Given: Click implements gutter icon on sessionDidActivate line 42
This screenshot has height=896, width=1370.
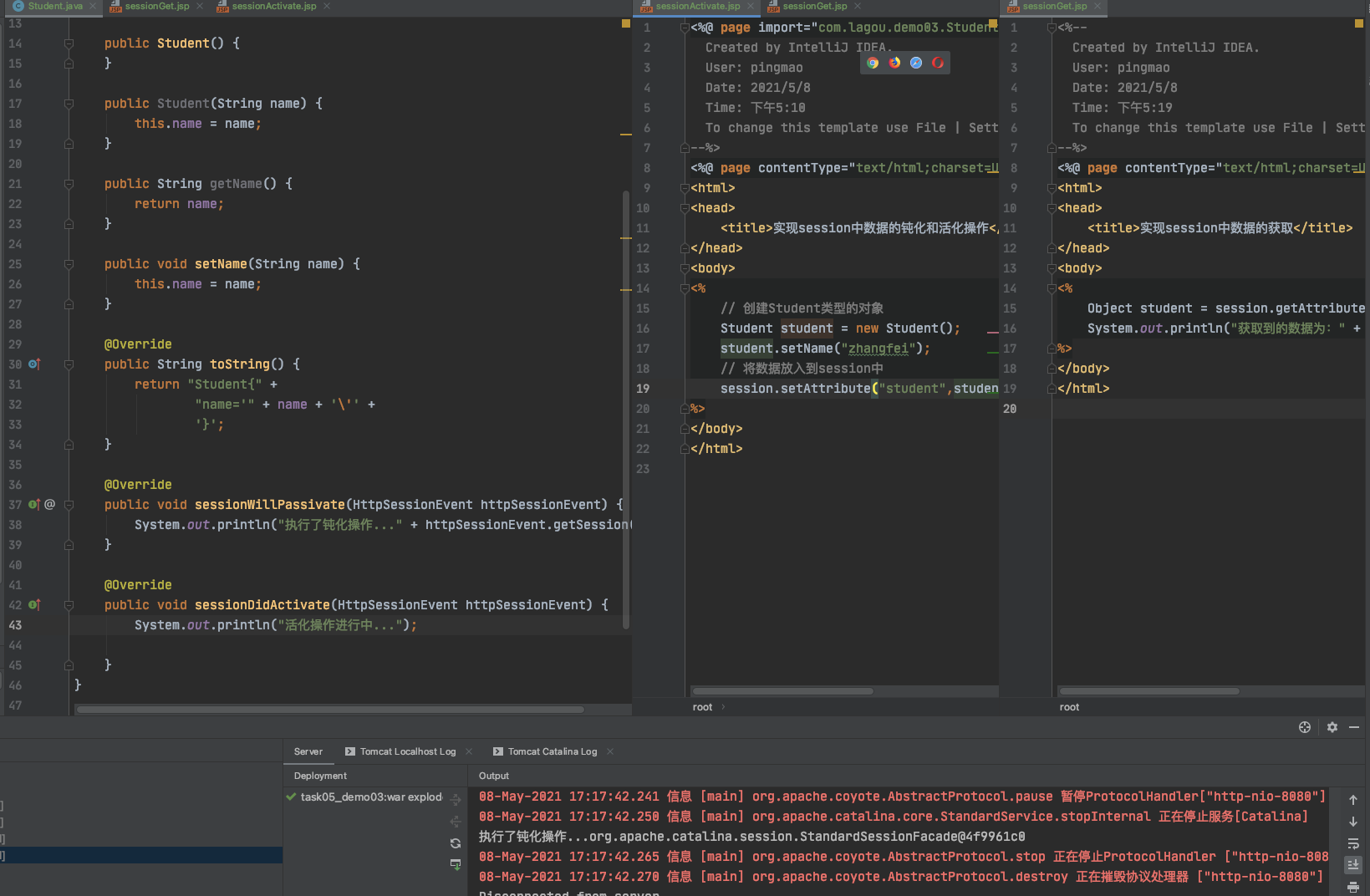Looking at the screenshot, I should [x=34, y=605].
